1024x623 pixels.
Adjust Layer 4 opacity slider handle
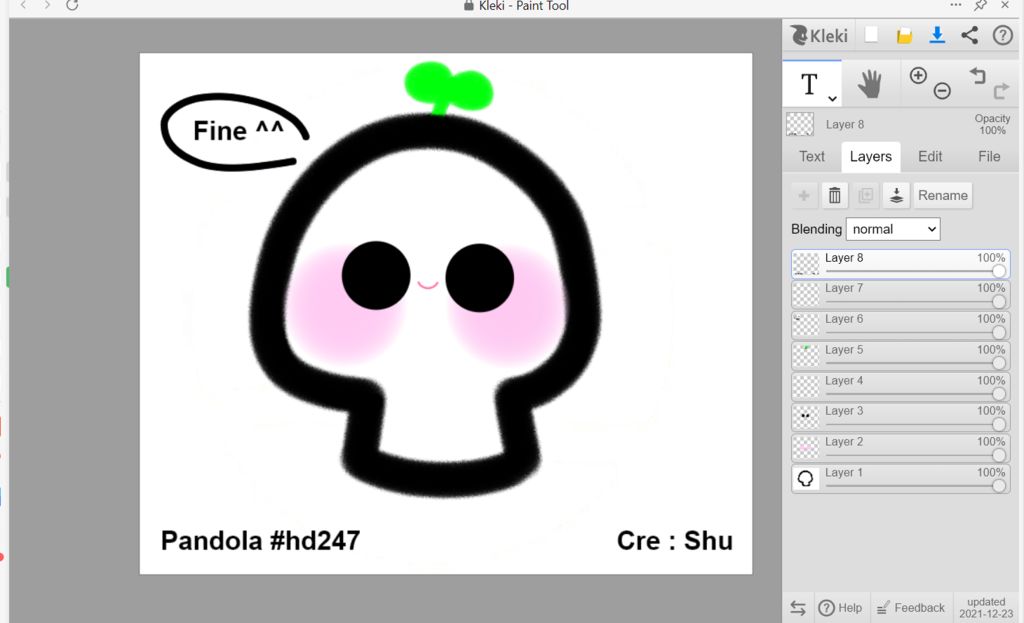point(999,393)
